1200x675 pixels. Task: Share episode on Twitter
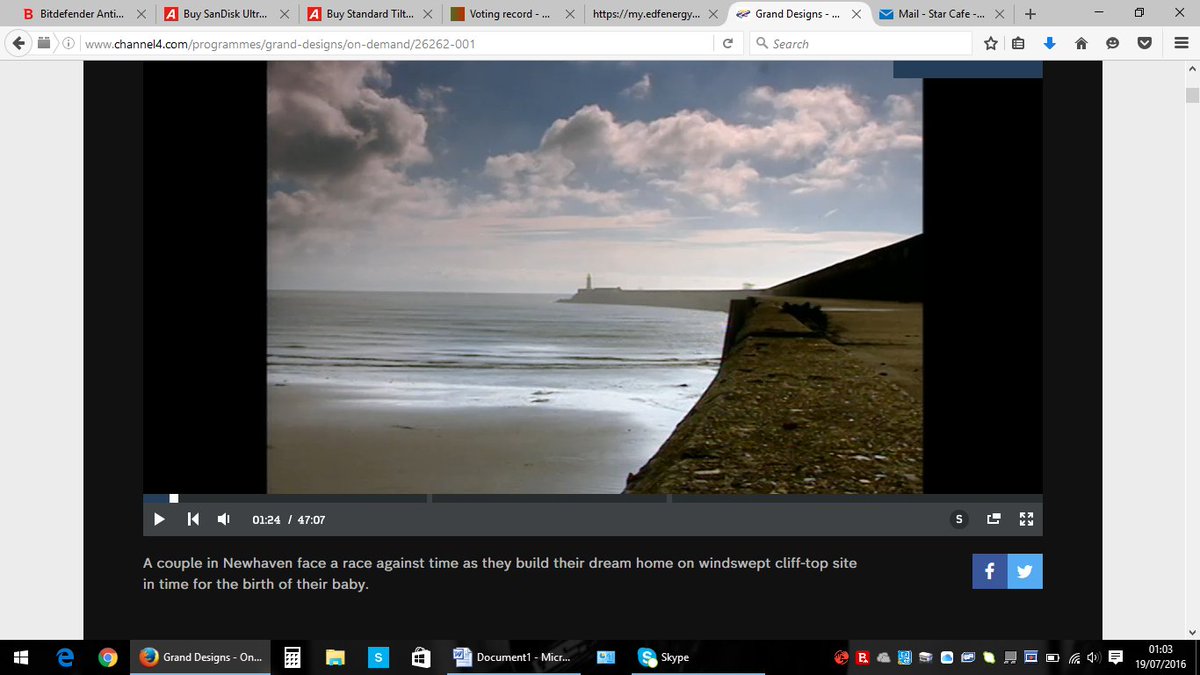(1025, 571)
